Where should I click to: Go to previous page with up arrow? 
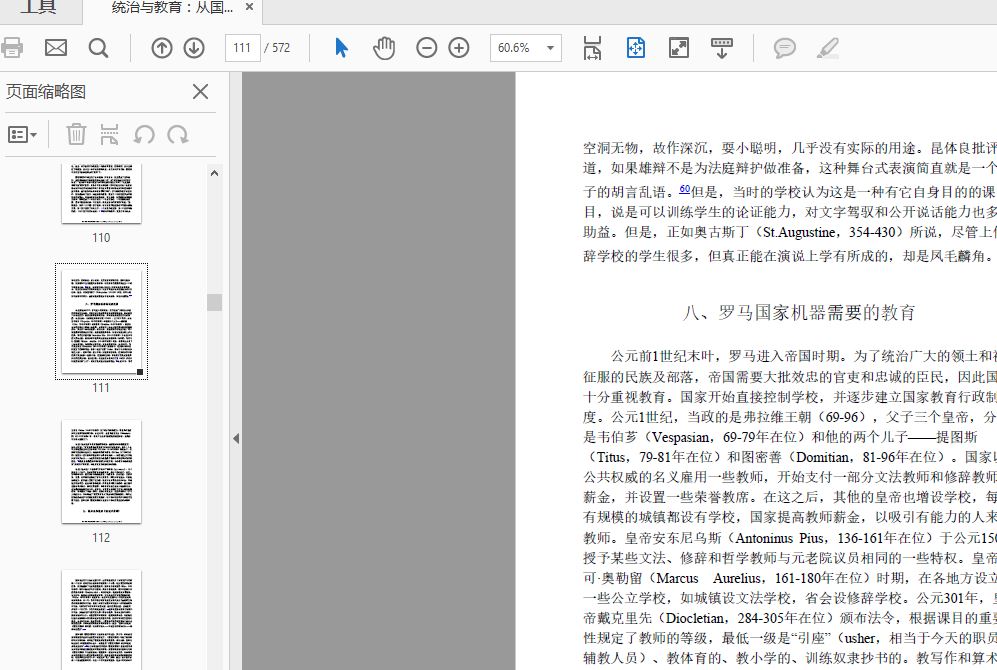click(x=162, y=48)
